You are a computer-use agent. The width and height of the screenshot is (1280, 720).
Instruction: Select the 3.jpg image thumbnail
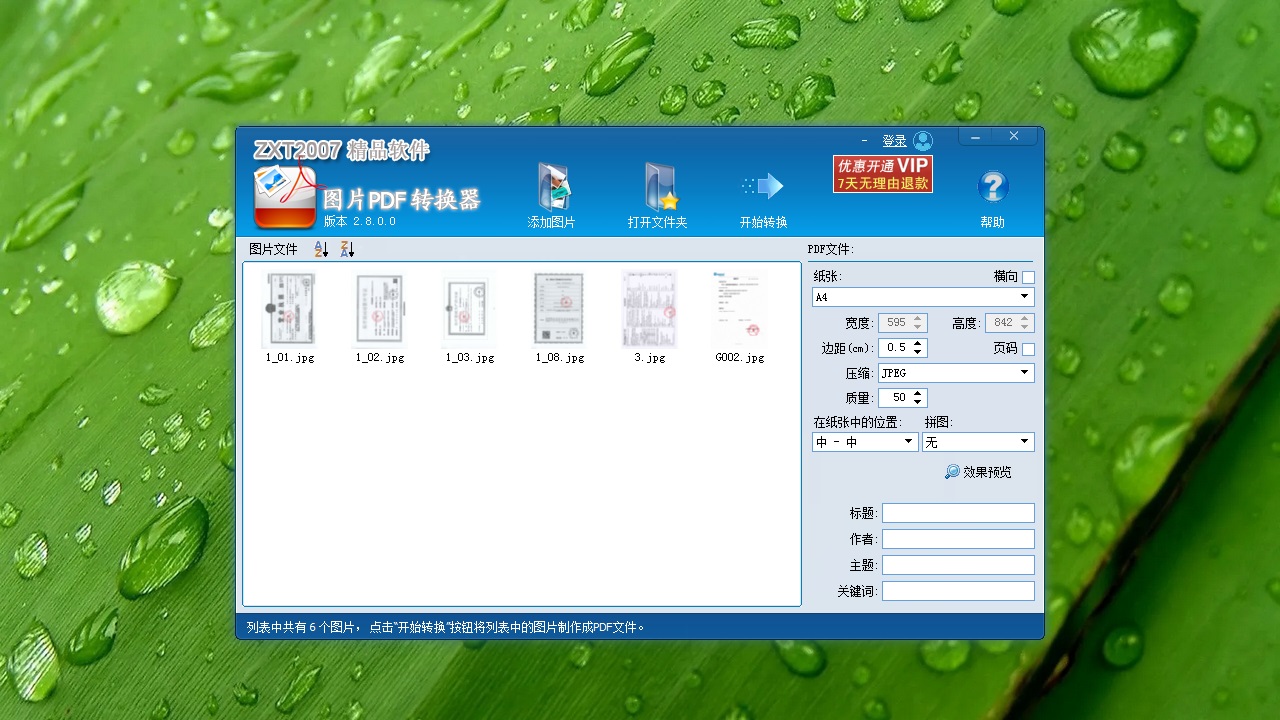648,310
